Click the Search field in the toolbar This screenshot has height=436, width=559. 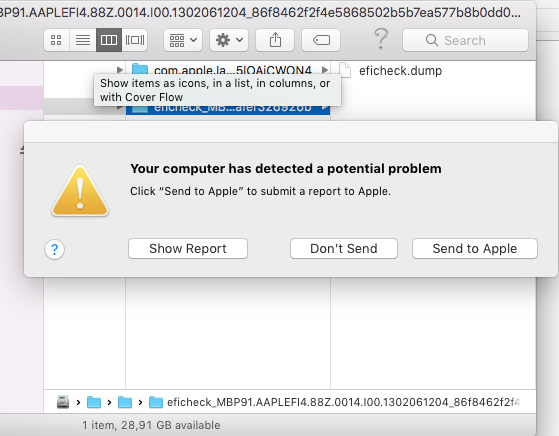pos(465,40)
